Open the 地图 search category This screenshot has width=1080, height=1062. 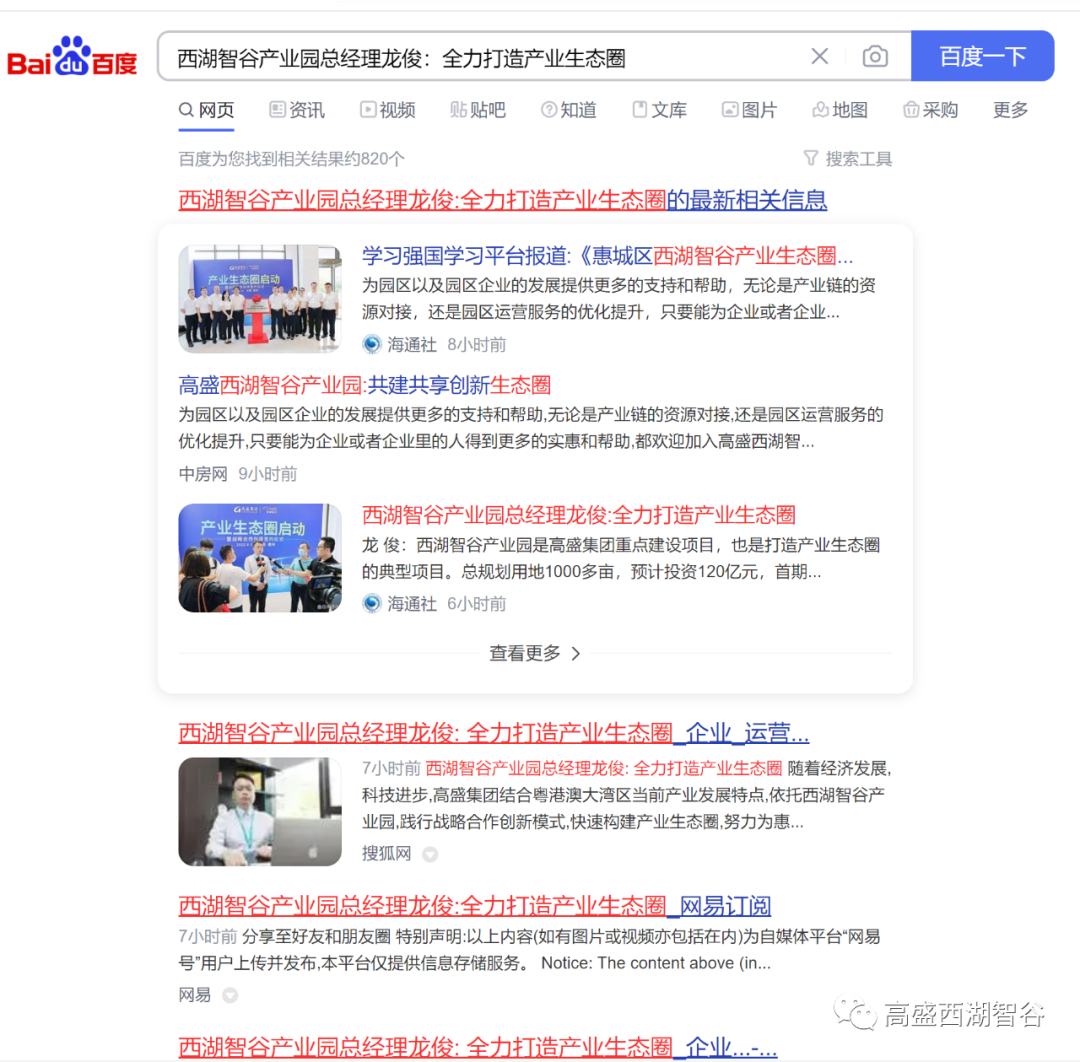(839, 110)
